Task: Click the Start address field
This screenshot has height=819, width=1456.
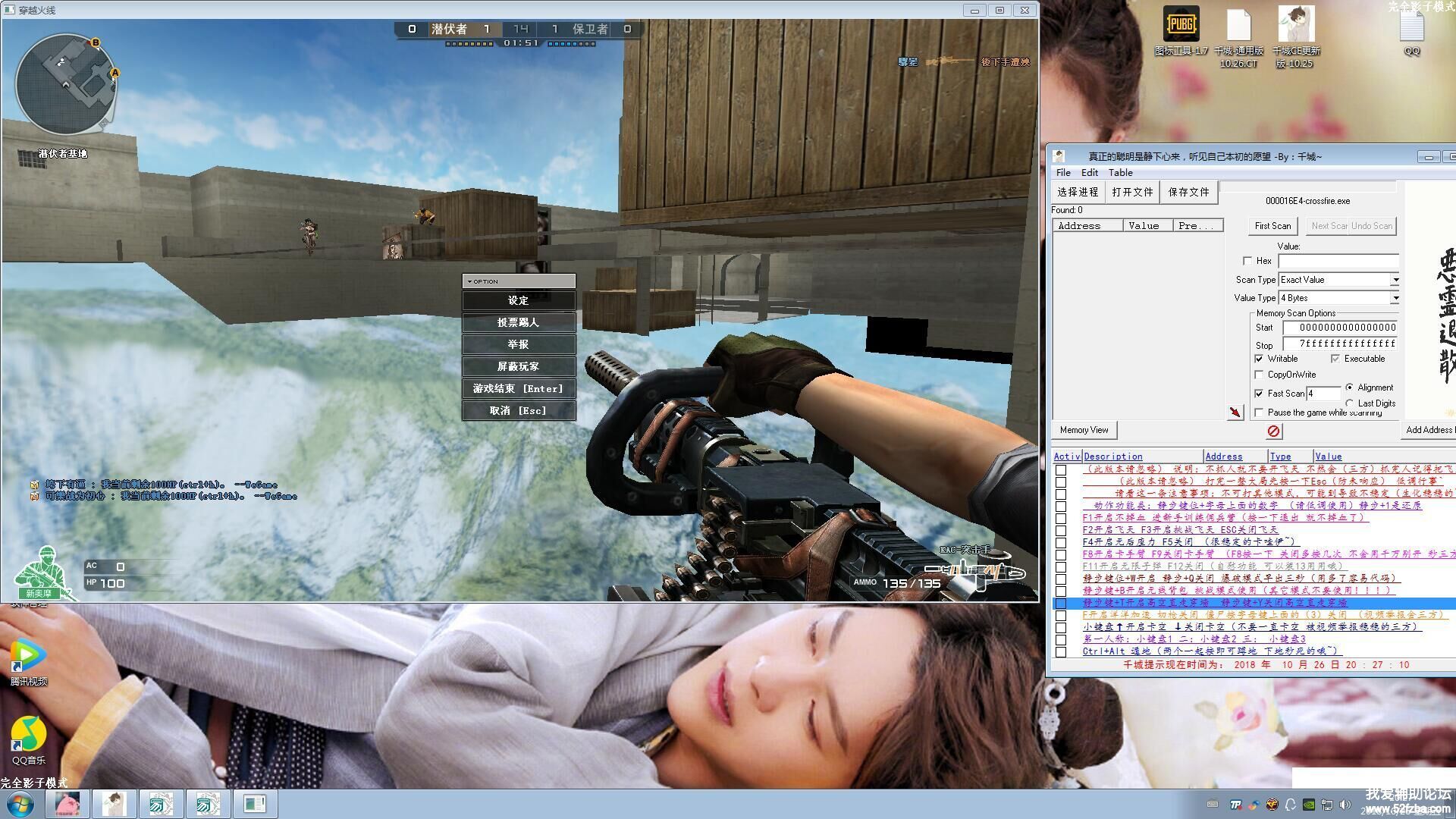Action: coord(1340,328)
